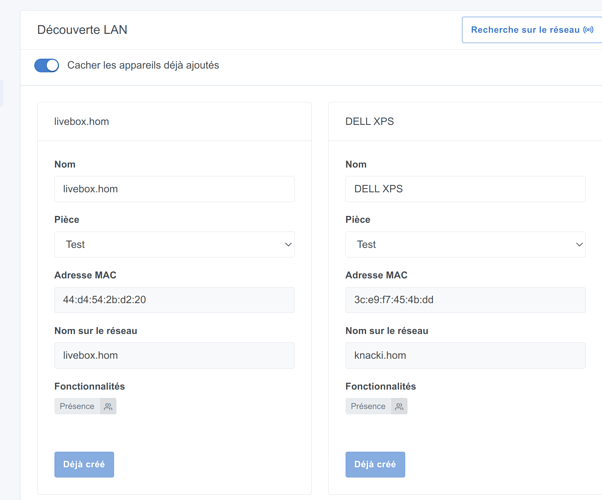Screen dimensions: 602x500
Task: Click the livebox.hom card header title
Action: click(82, 122)
